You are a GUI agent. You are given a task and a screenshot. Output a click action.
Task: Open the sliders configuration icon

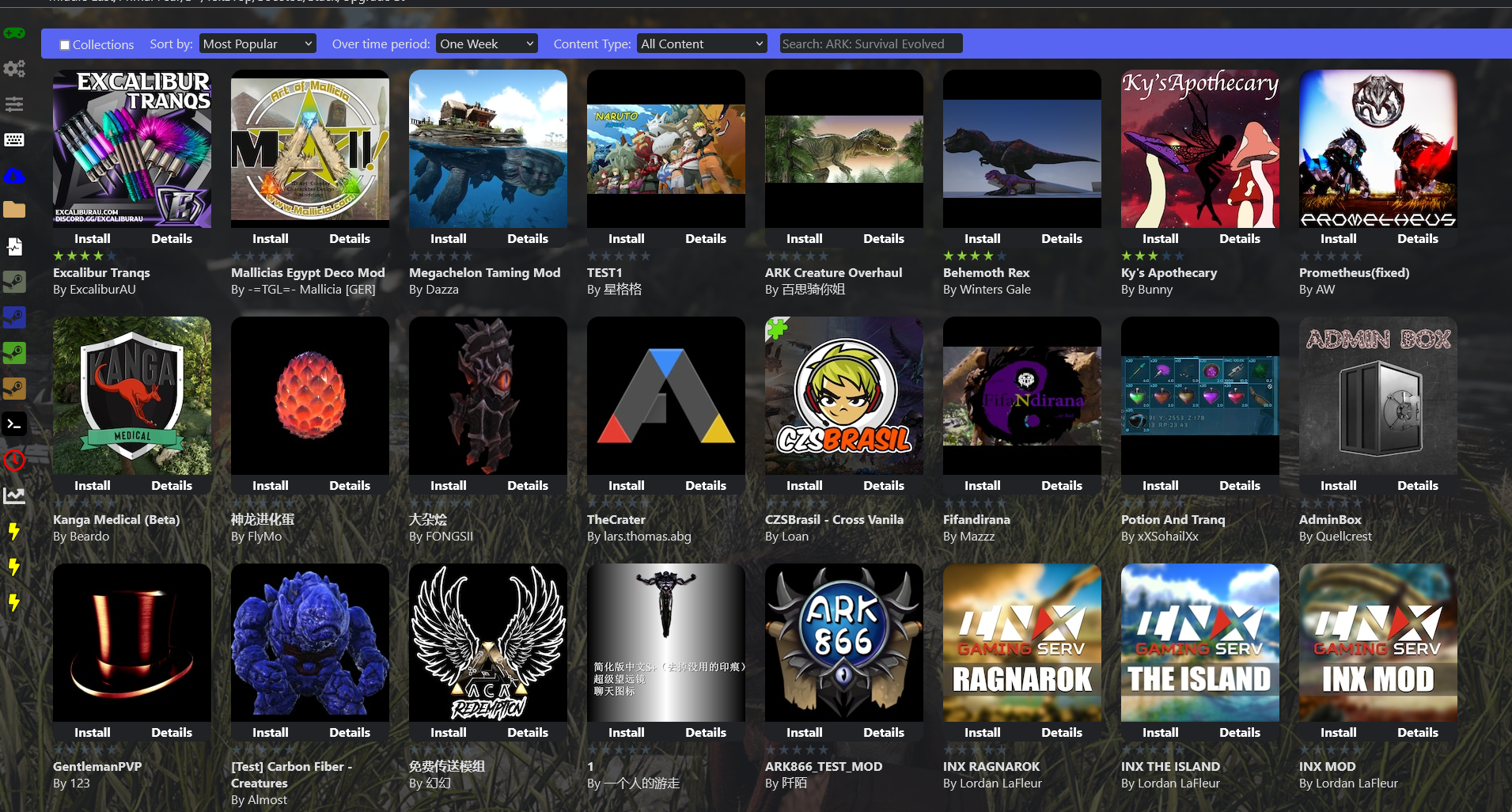[x=14, y=104]
